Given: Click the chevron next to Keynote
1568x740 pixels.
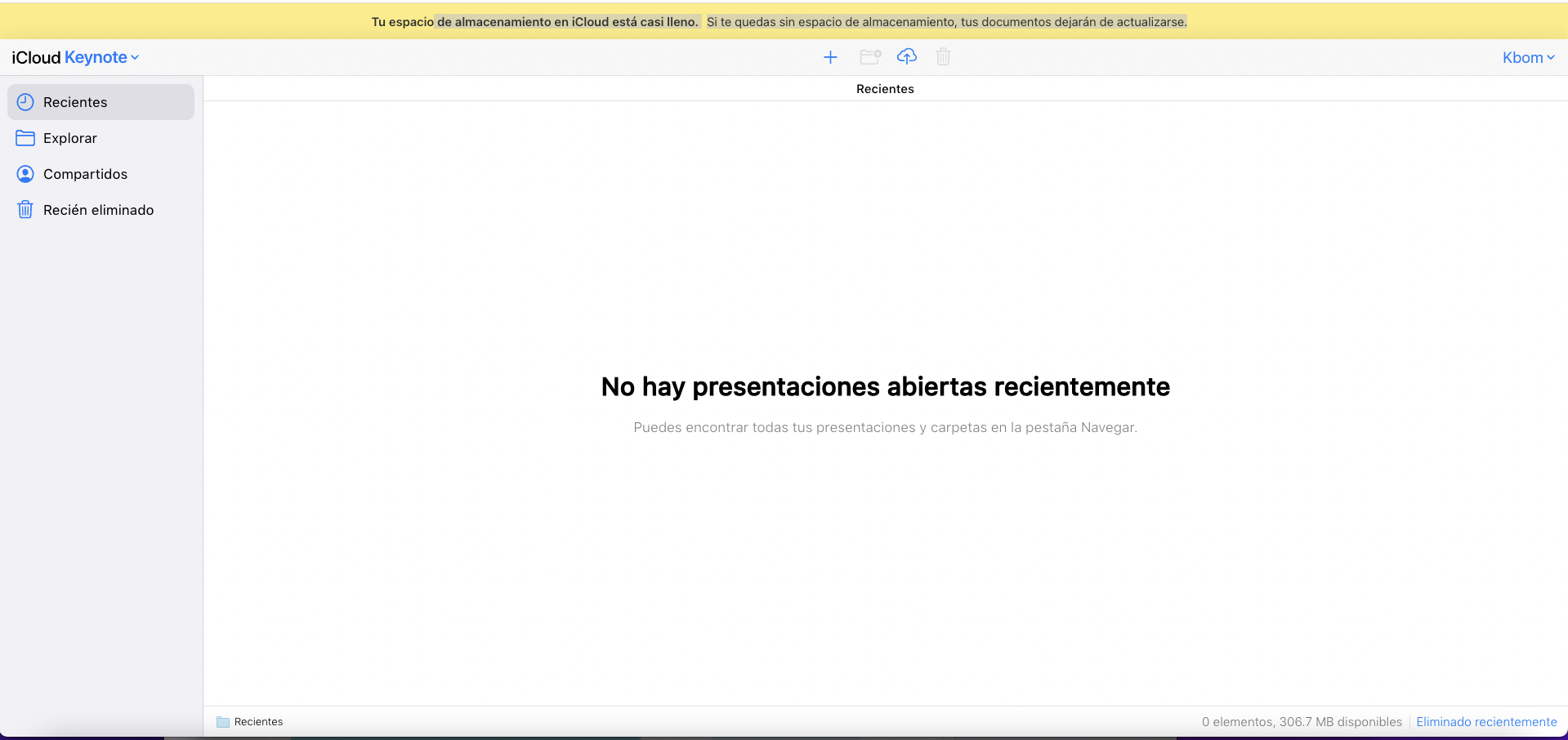Looking at the screenshot, I should pos(136,58).
